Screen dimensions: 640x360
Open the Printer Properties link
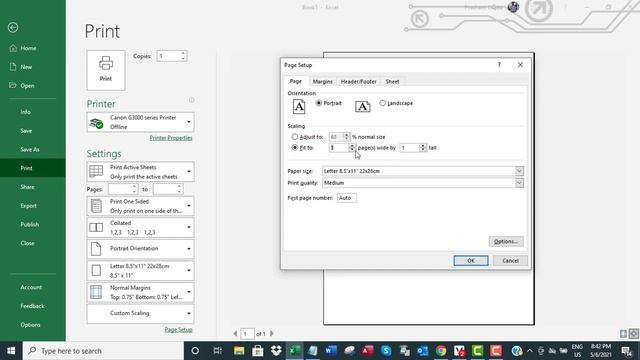click(x=171, y=138)
